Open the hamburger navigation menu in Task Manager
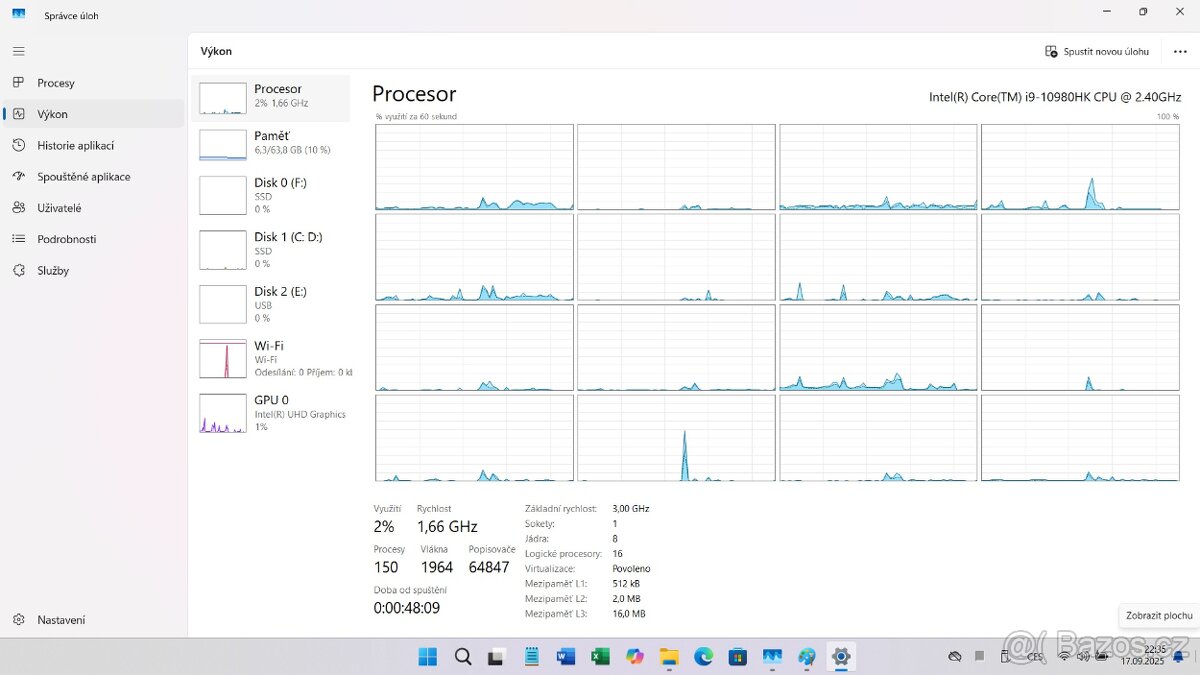 coord(18,51)
